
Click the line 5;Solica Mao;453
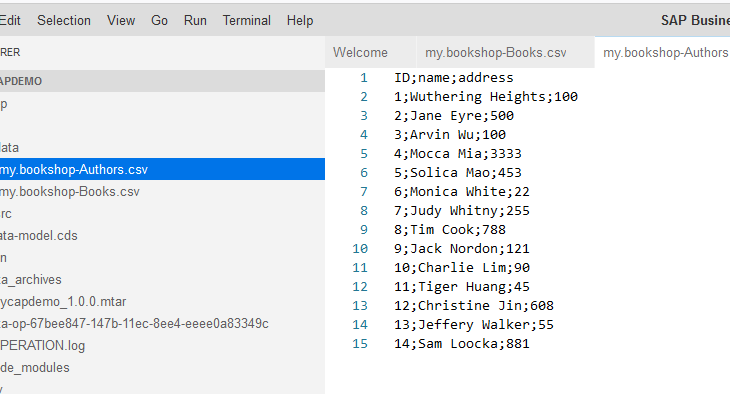coord(458,173)
